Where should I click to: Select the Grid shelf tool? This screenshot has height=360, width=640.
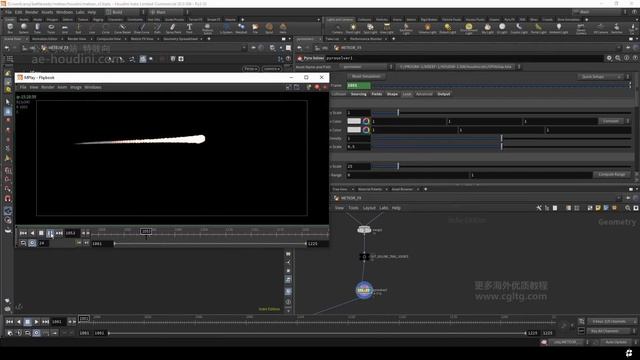tap(64, 28)
